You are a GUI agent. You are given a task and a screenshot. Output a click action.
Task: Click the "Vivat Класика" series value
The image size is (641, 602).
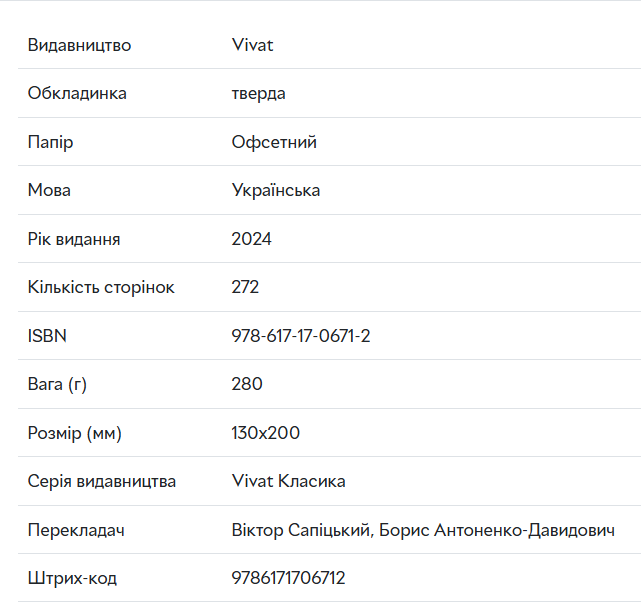(x=288, y=481)
